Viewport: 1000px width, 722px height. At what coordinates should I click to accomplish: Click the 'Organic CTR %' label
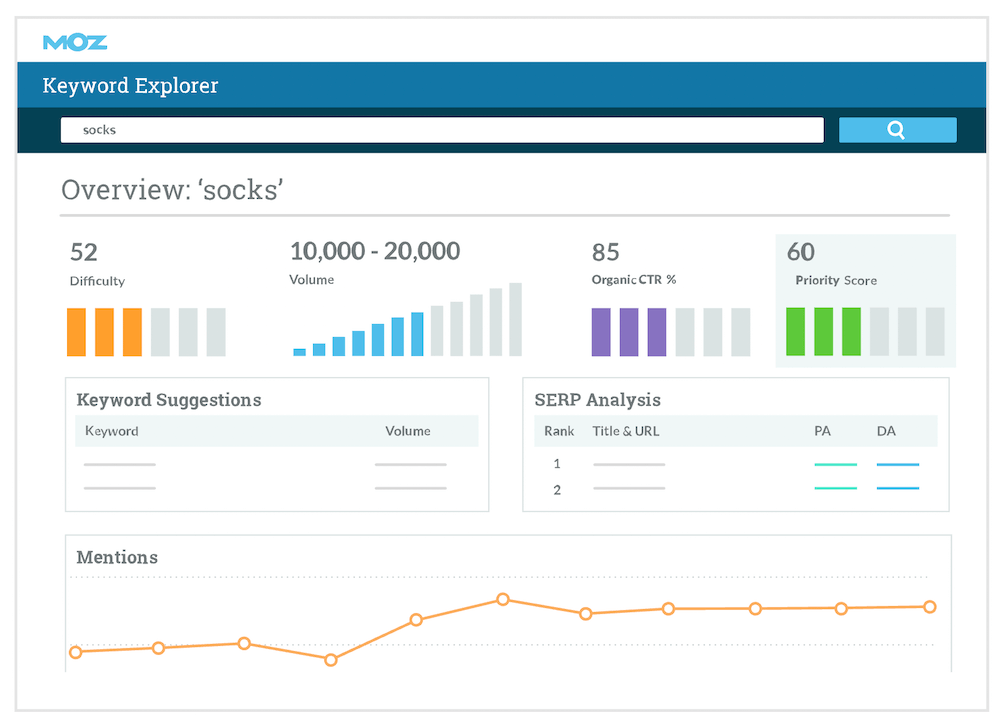coord(634,280)
